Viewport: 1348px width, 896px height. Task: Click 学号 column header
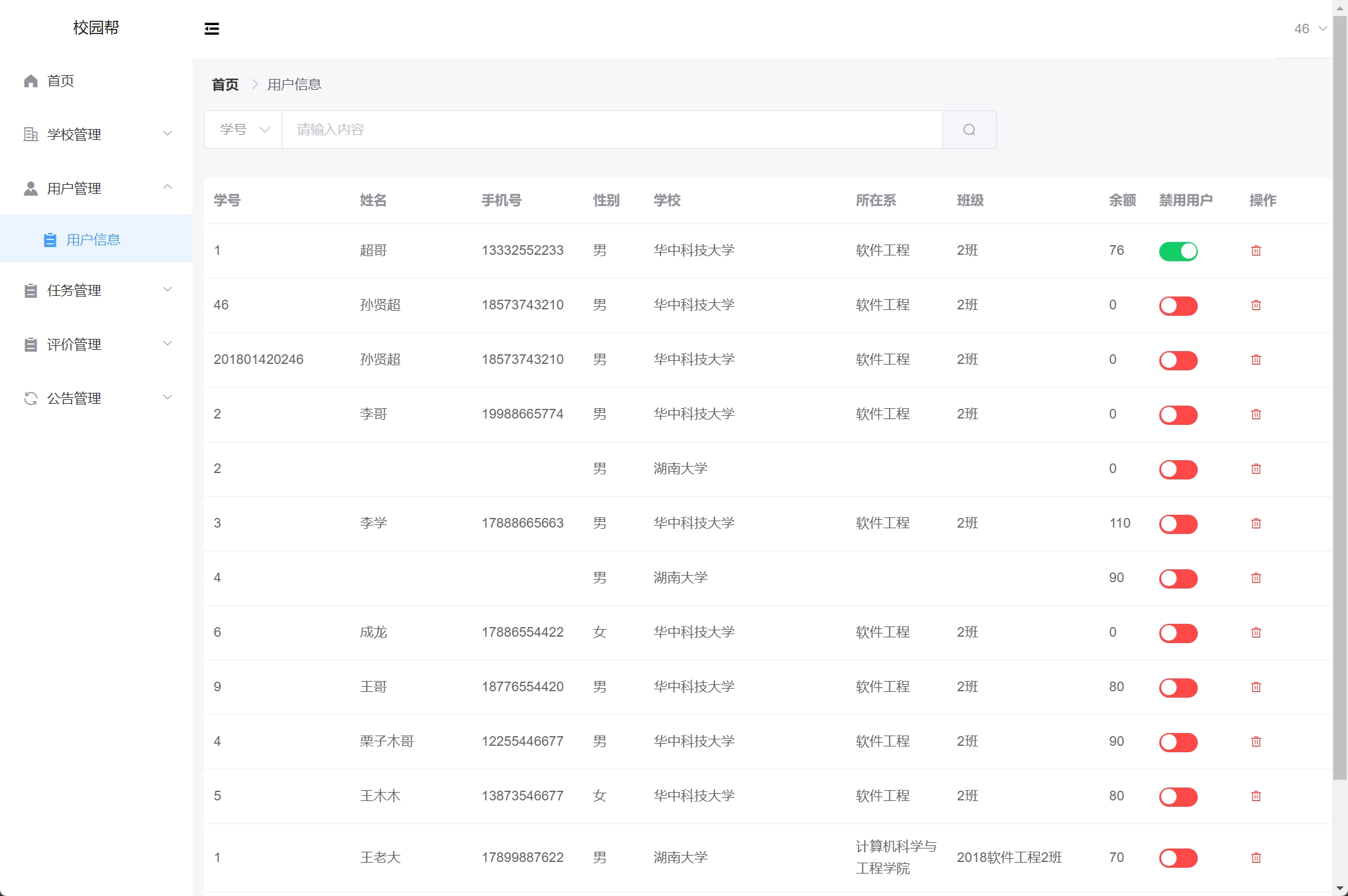[x=227, y=200]
